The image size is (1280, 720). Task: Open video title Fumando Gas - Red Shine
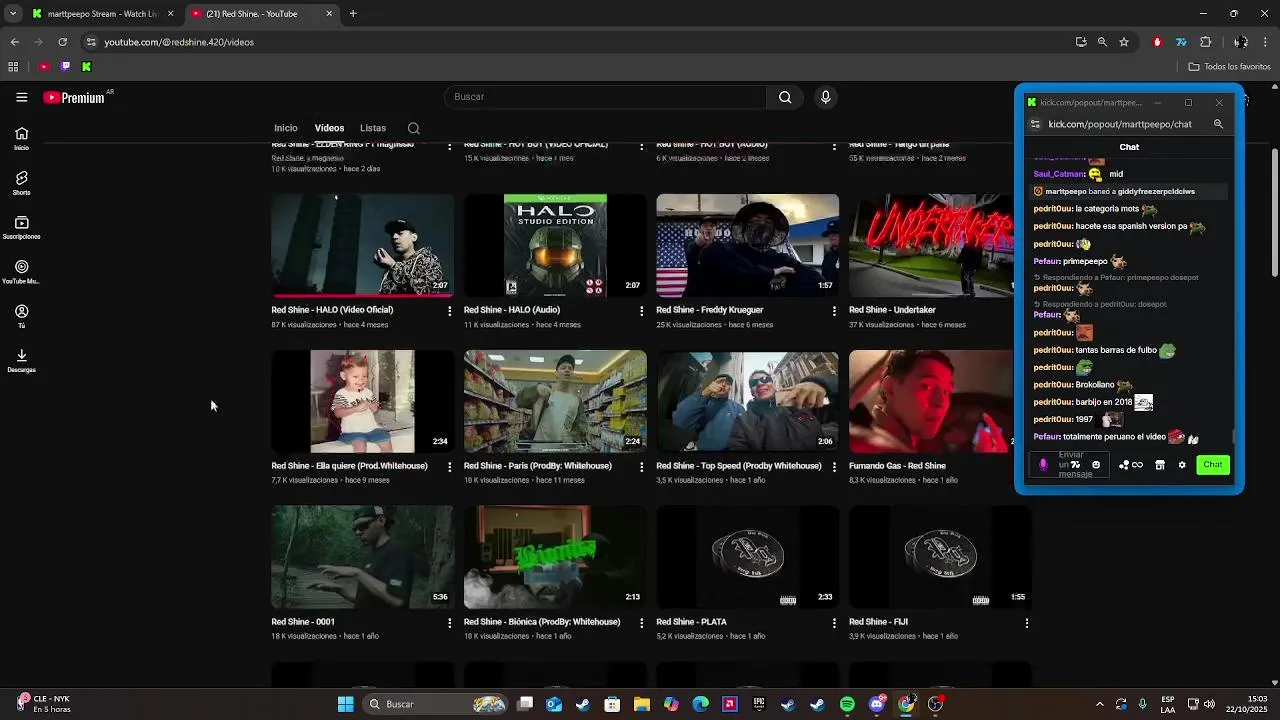coord(897,466)
